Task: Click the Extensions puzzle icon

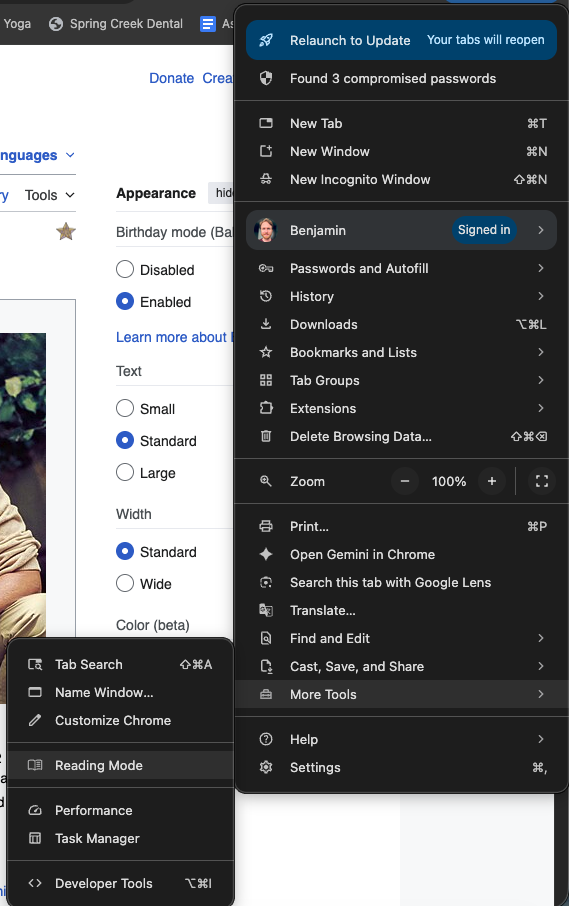Action: tap(266, 409)
